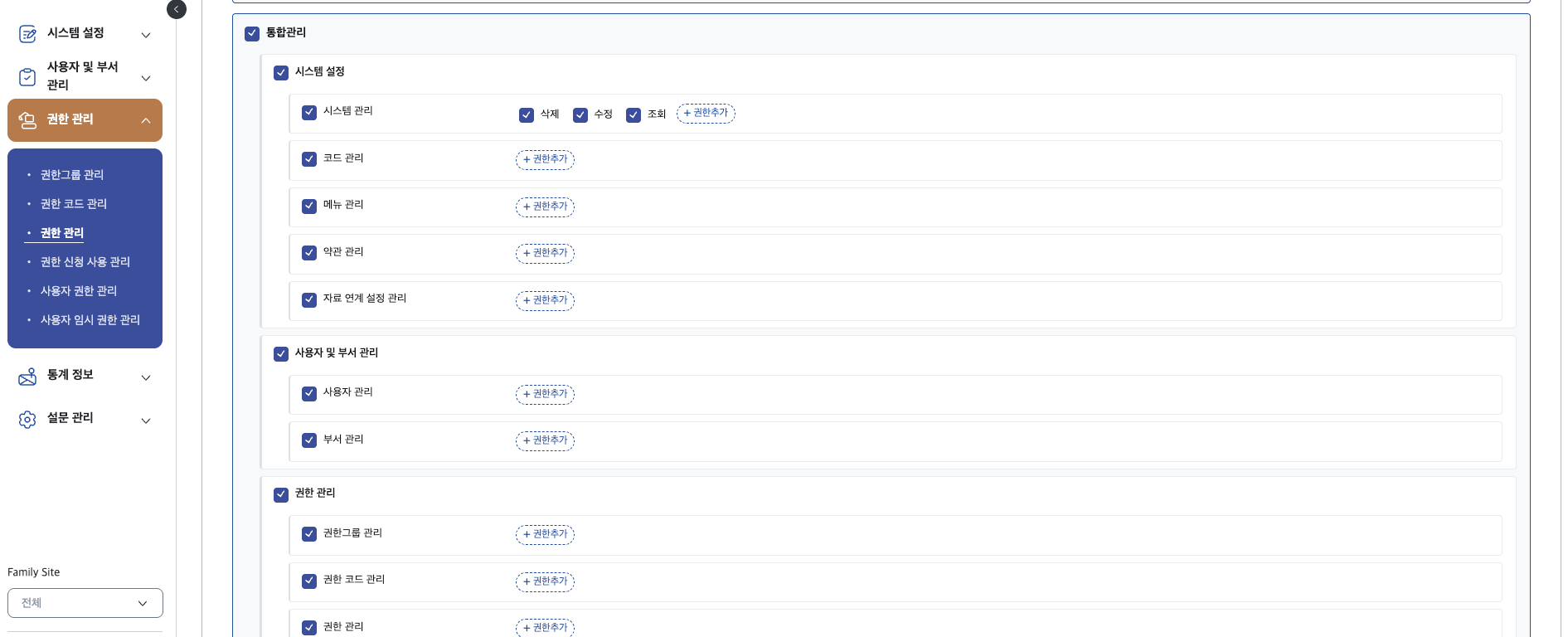The height and width of the screenshot is (637, 1568).
Task: Uncheck the 통합관리 top-level checkbox
Action: tap(253, 34)
